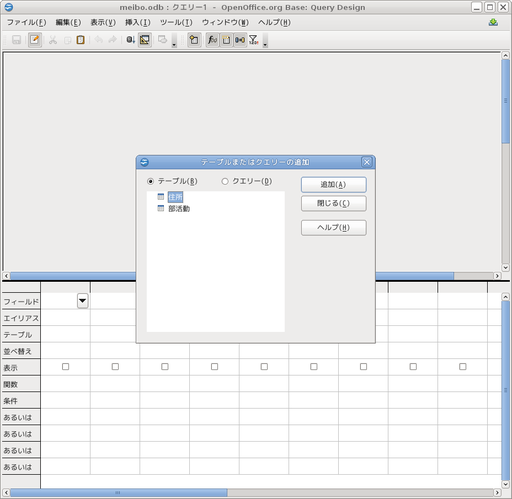
Task: Toggle the Functions fx icon
Action: coord(212,40)
